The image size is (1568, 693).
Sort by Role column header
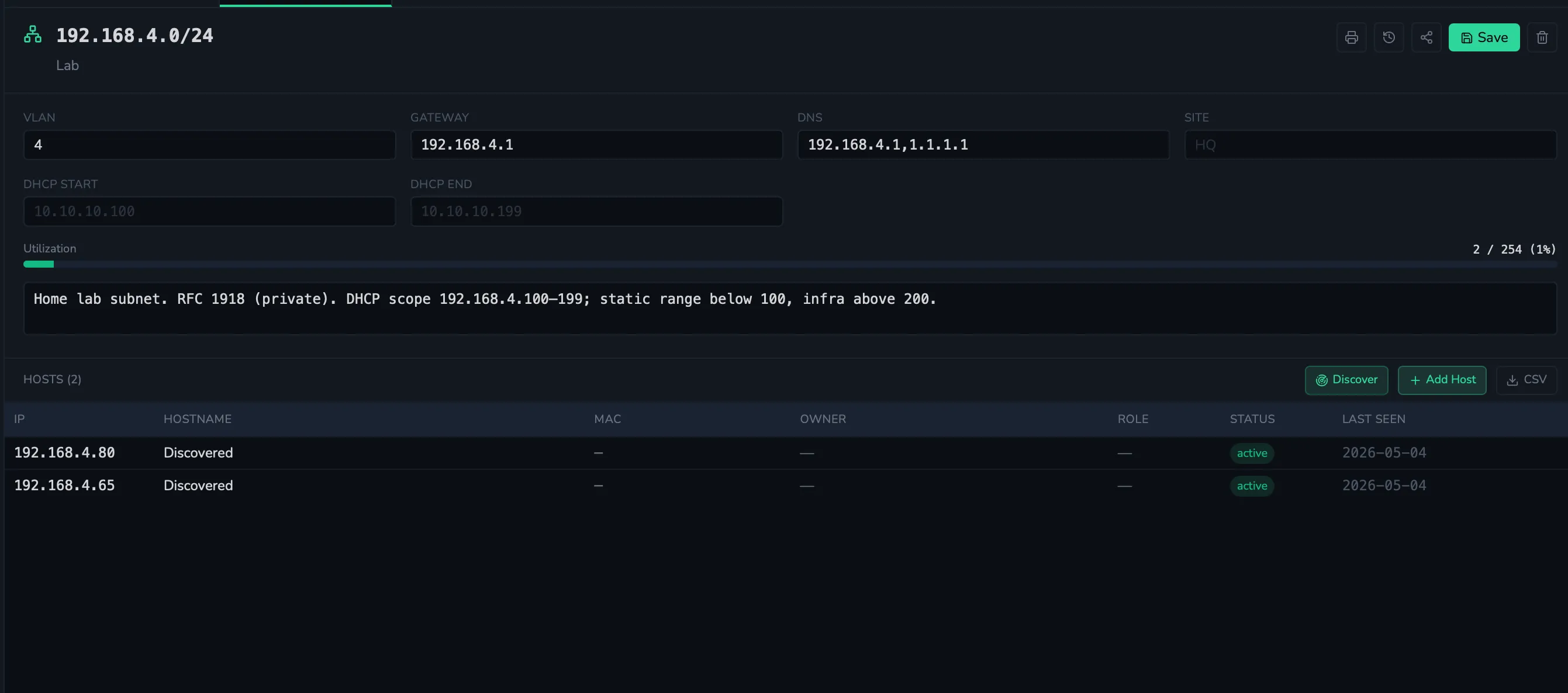[1132, 419]
